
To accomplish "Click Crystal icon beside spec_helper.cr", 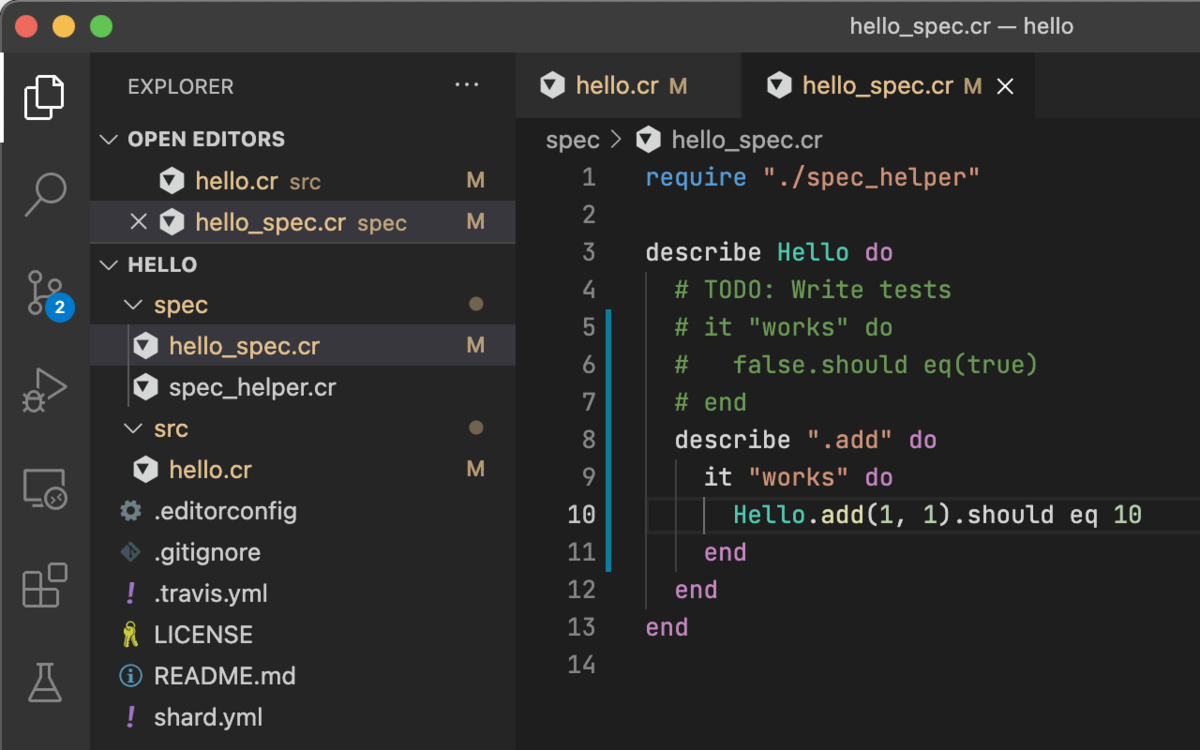I will tap(146, 387).
